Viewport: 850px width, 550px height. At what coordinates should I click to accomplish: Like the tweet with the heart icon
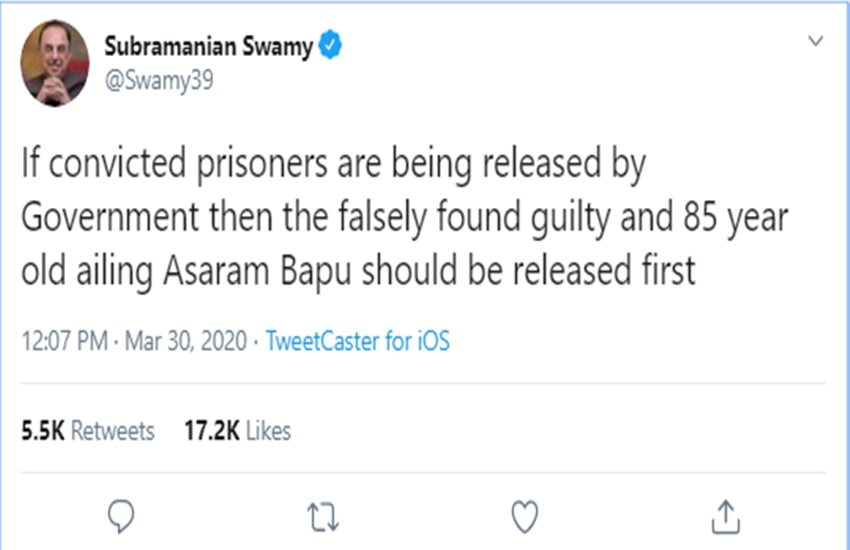click(525, 515)
